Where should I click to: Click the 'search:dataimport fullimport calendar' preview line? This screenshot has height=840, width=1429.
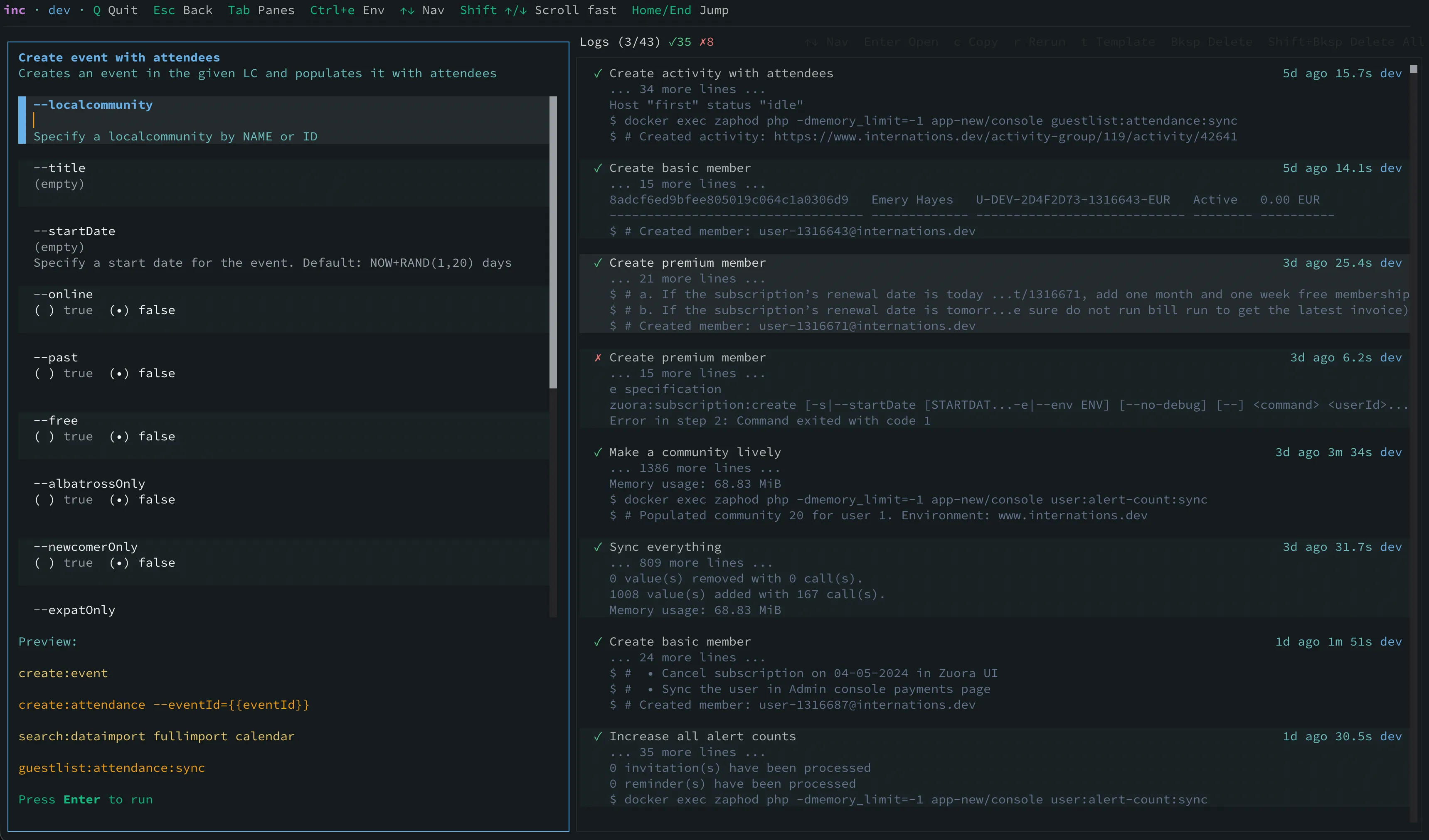click(x=157, y=737)
